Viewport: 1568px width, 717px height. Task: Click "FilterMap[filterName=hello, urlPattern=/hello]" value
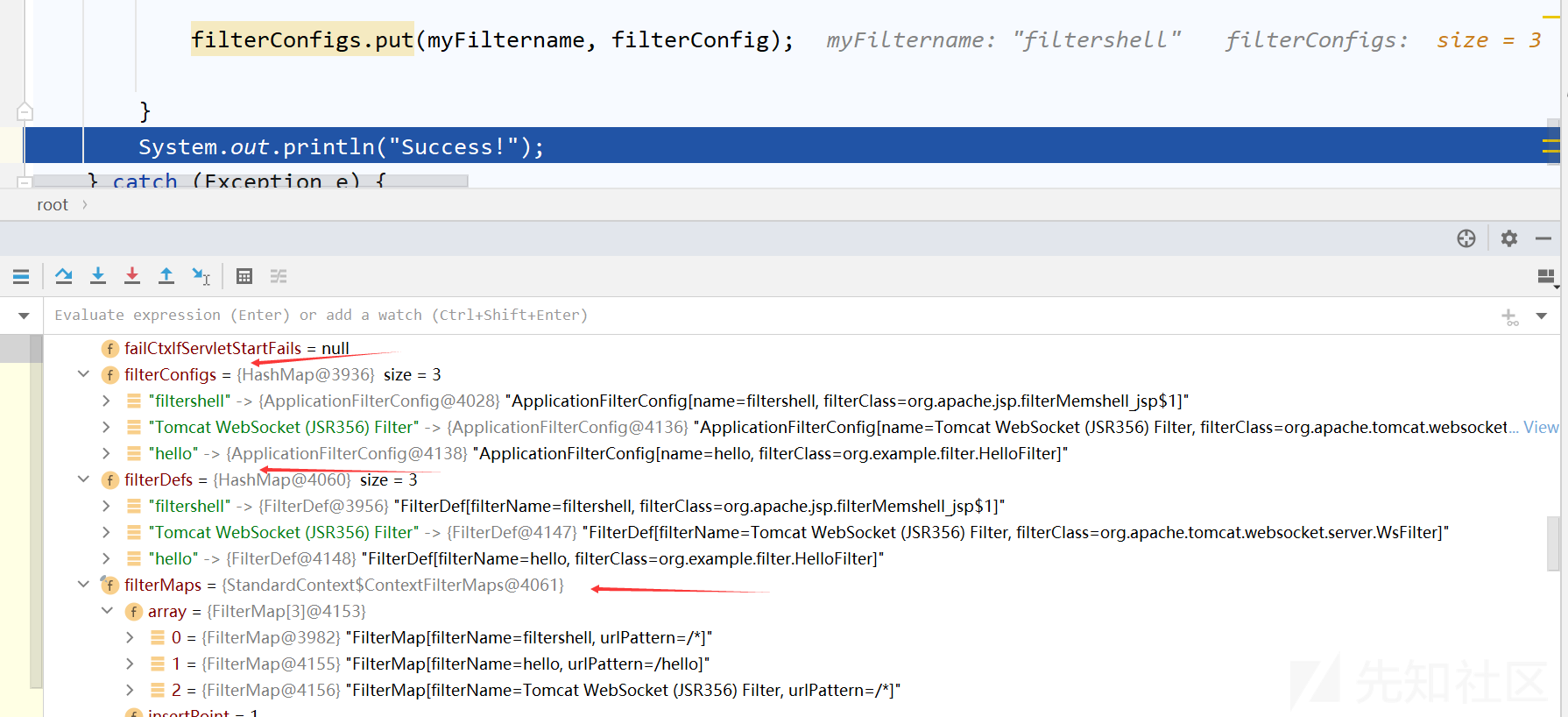[527, 664]
